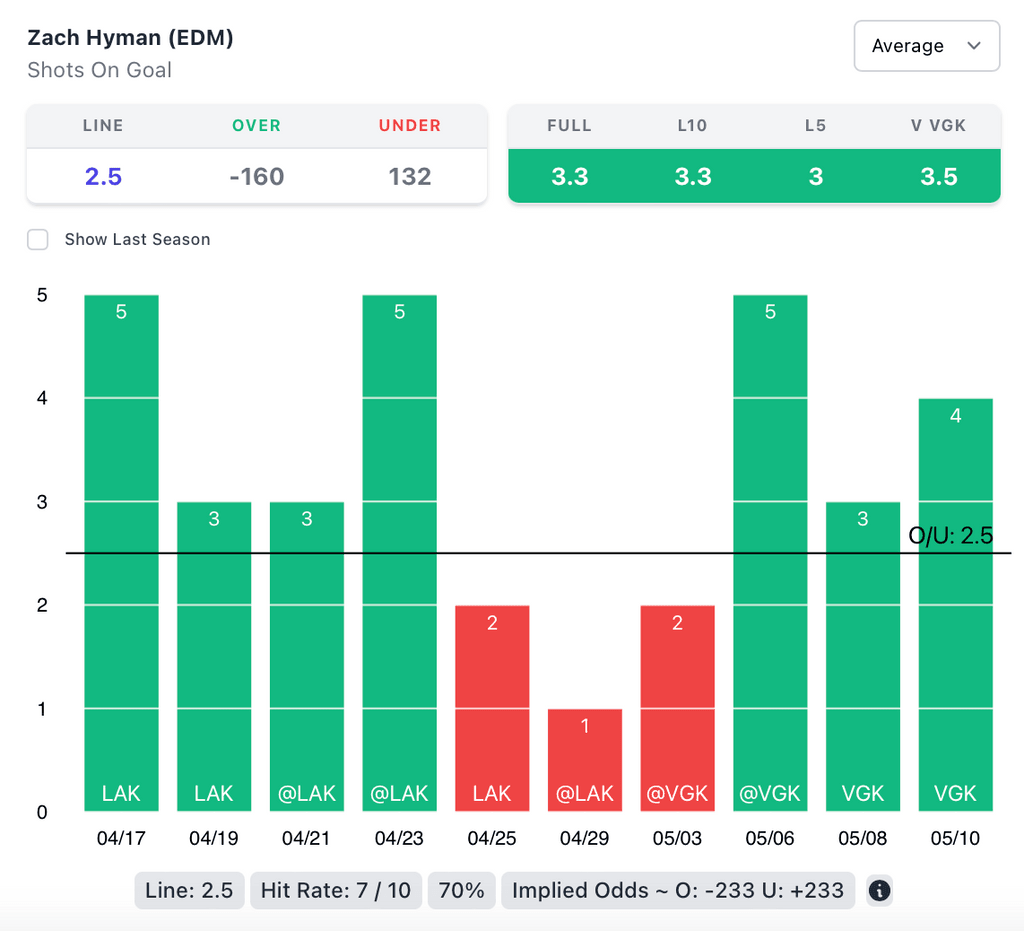Select the L5 average stat
The height and width of the screenshot is (931, 1024).
pyautogui.click(x=816, y=176)
